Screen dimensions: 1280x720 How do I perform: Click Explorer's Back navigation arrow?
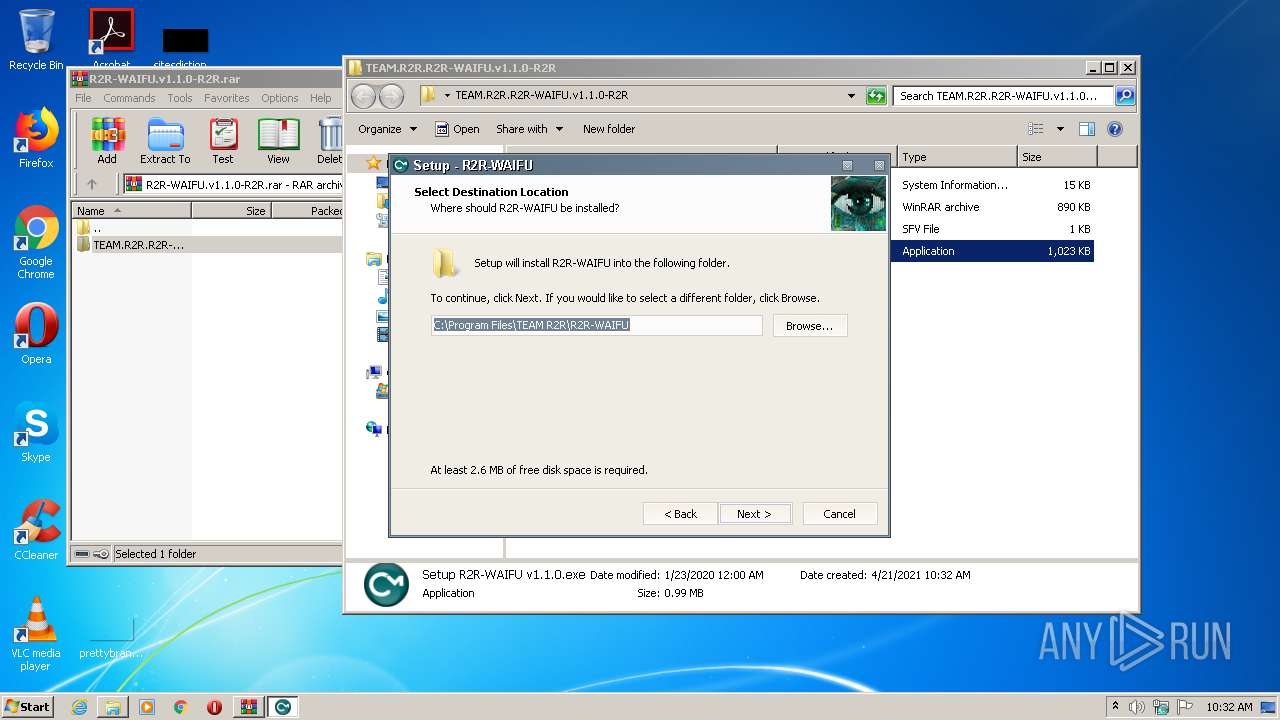[x=363, y=96]
